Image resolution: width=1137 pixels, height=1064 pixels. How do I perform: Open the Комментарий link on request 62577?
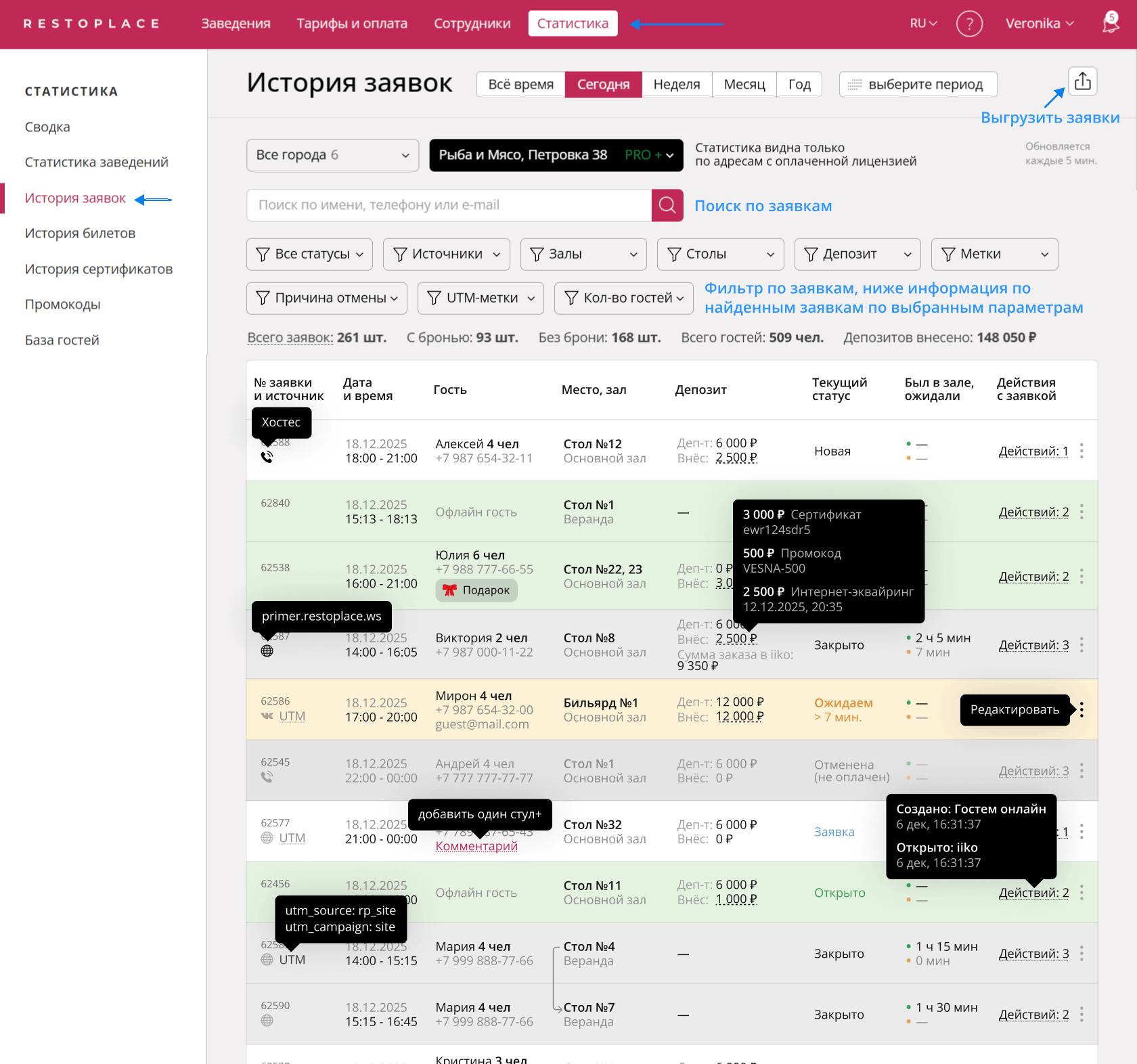pos(476,846)
